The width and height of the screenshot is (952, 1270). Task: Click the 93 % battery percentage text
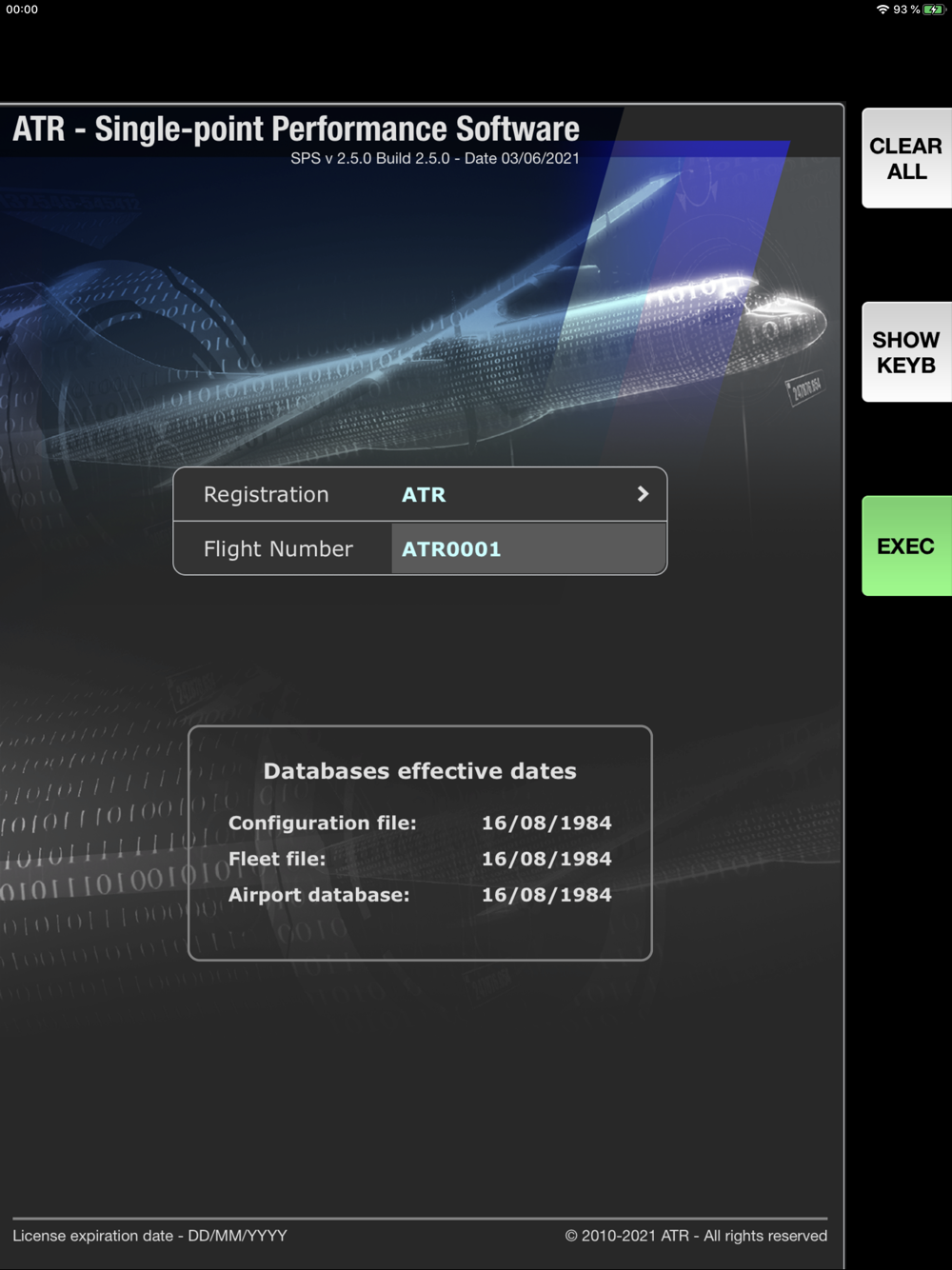coord(906,10)
